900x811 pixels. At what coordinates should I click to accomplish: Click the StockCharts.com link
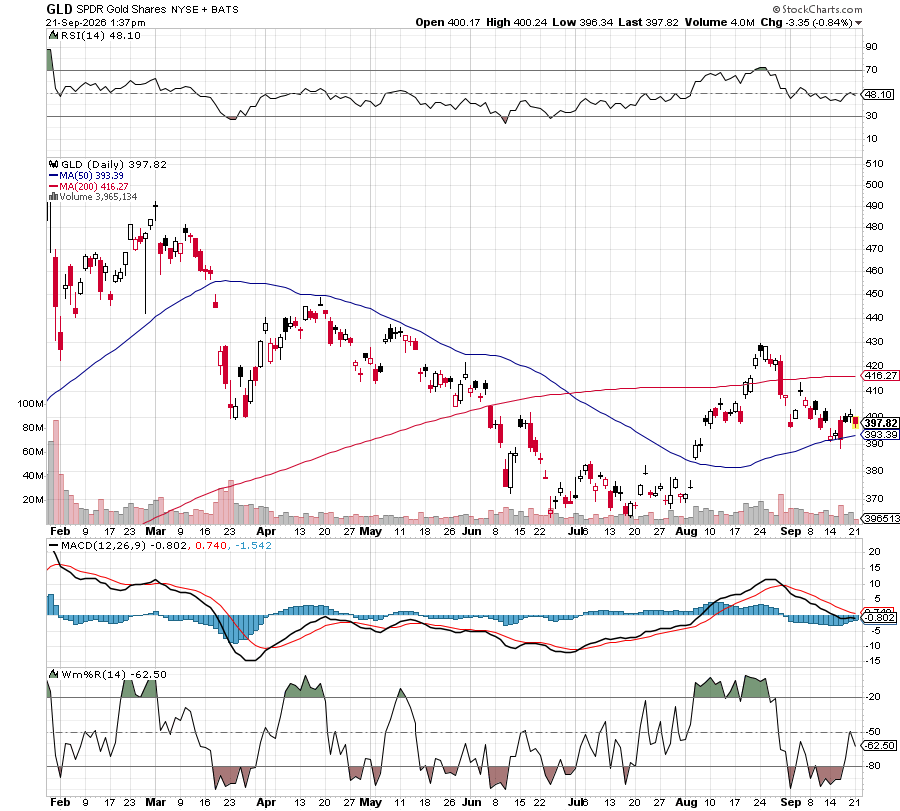pyautogui.click(x=821, y=9)
